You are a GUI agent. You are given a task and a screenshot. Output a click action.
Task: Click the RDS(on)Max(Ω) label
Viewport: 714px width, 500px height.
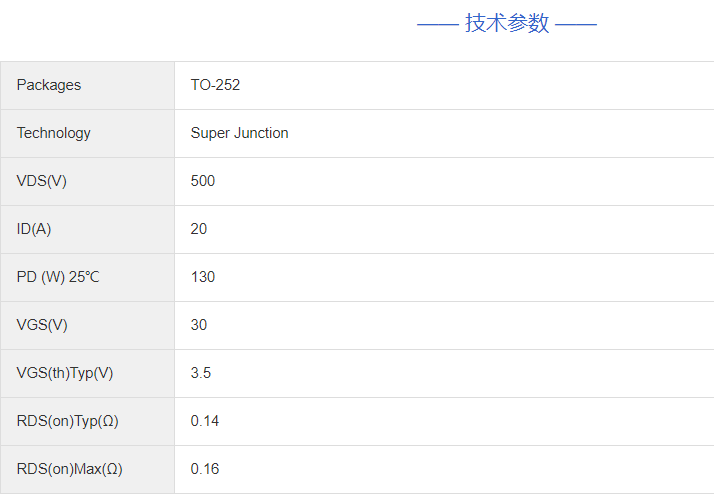(x=70, y=469)
